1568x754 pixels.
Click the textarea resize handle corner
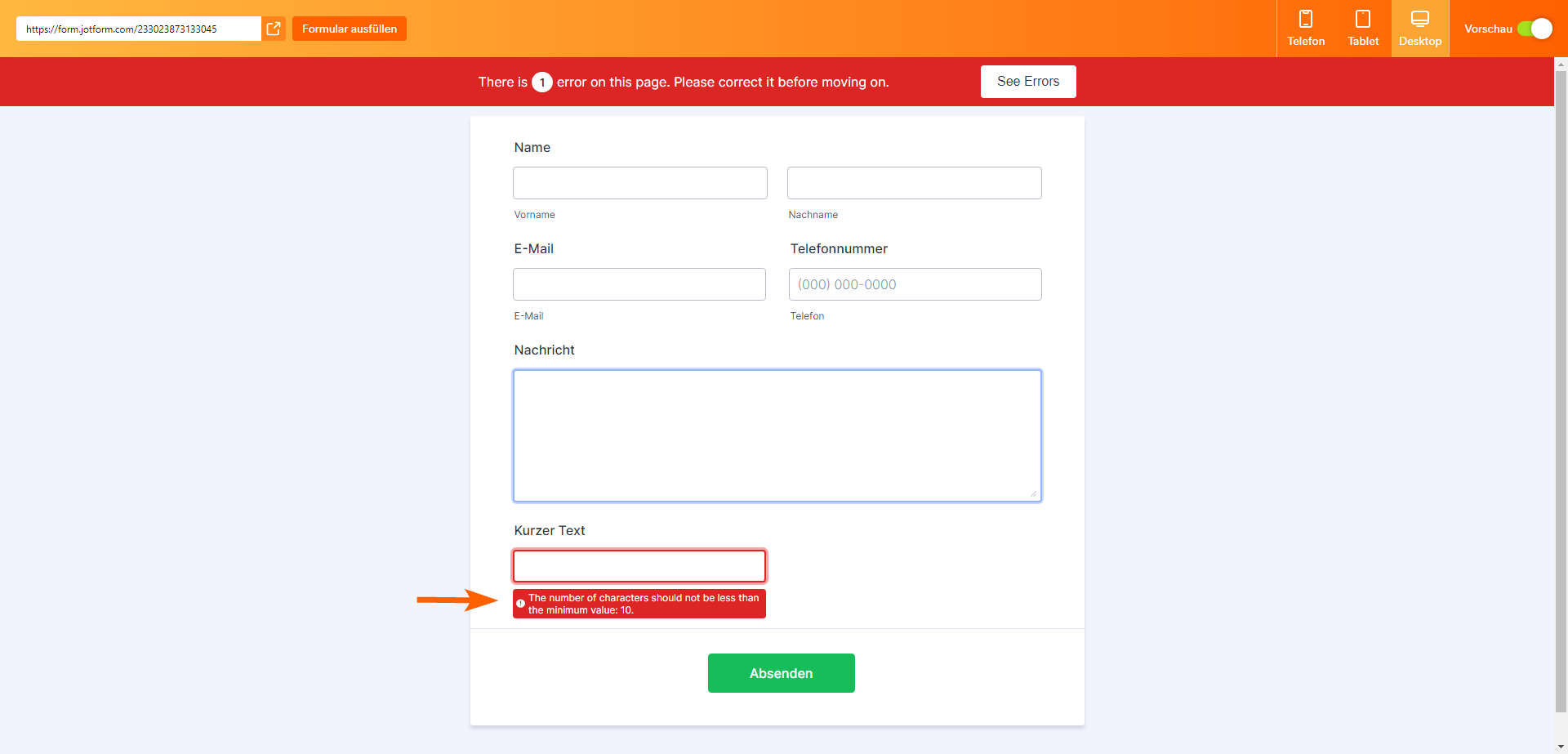[x=1033, y=493]
